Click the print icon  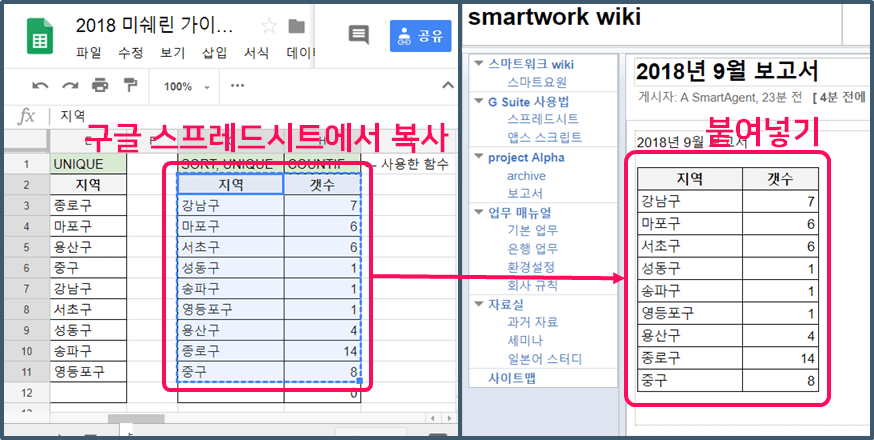click(x=100, y=86)
